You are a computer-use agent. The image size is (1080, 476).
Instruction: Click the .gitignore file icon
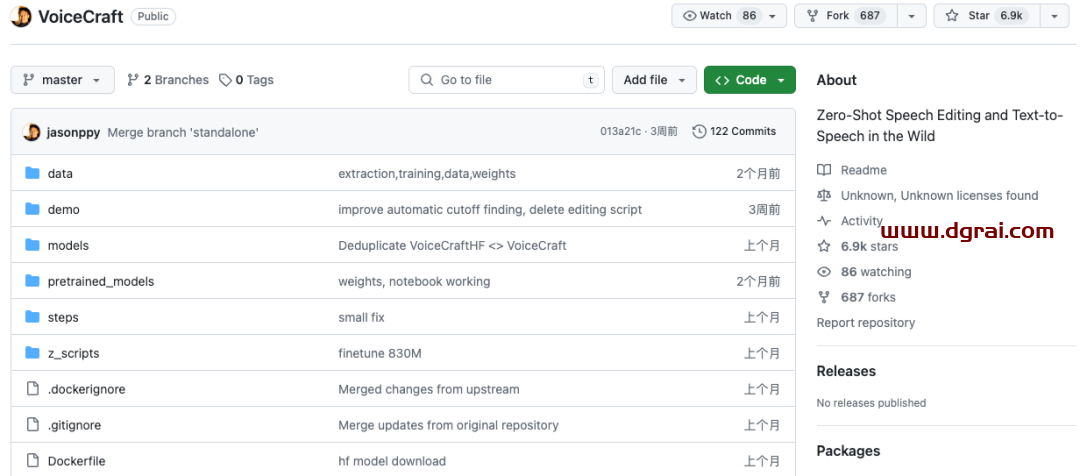pyautogui.click(x=32, y=424)
